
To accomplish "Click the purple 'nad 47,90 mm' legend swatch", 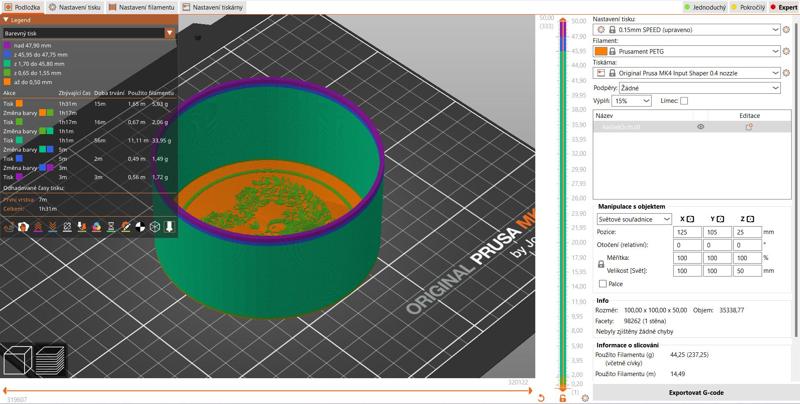I will pyautogui.click(x=7, y=45).
